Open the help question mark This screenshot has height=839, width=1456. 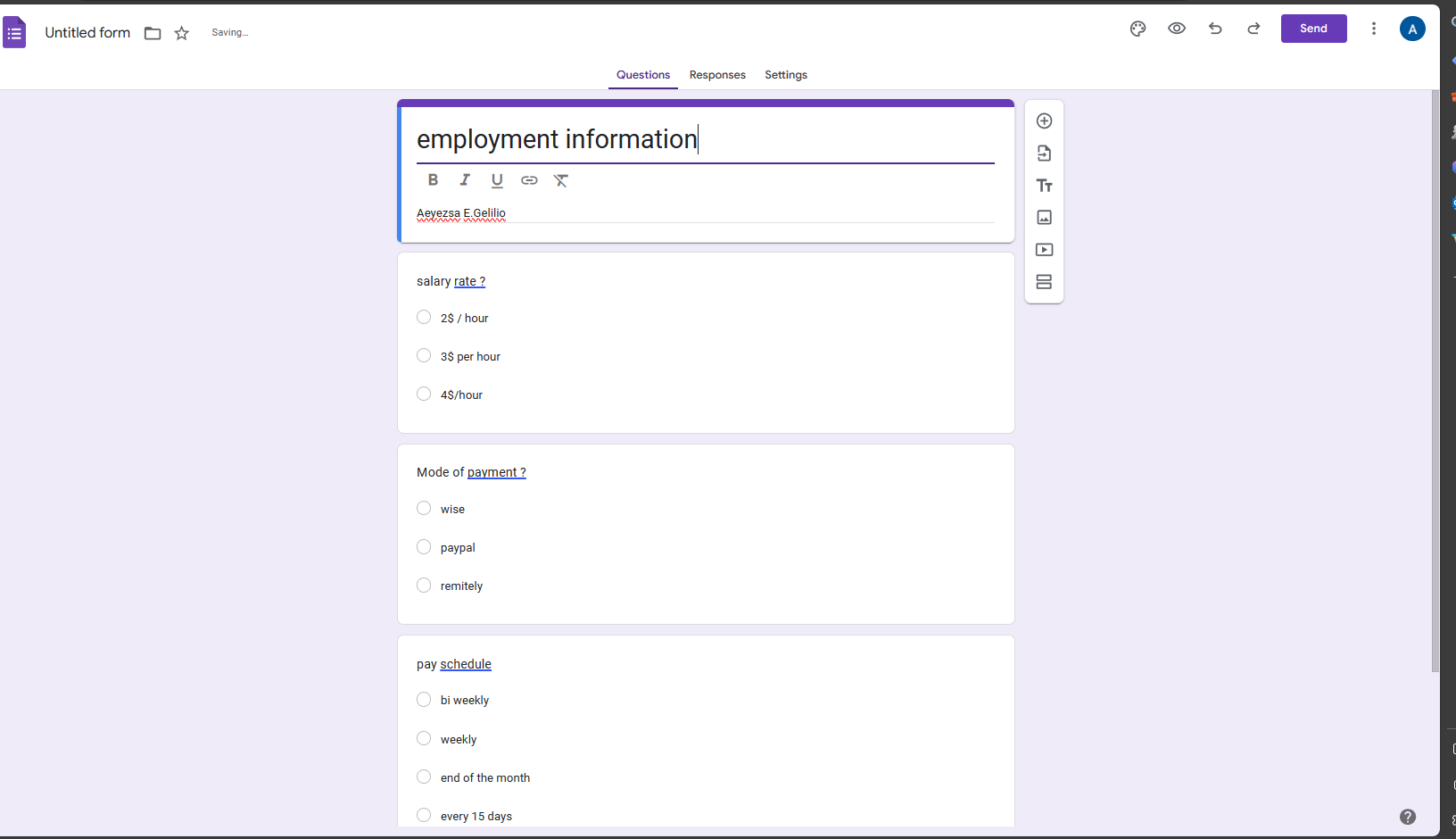click(x=1408, y=817)
